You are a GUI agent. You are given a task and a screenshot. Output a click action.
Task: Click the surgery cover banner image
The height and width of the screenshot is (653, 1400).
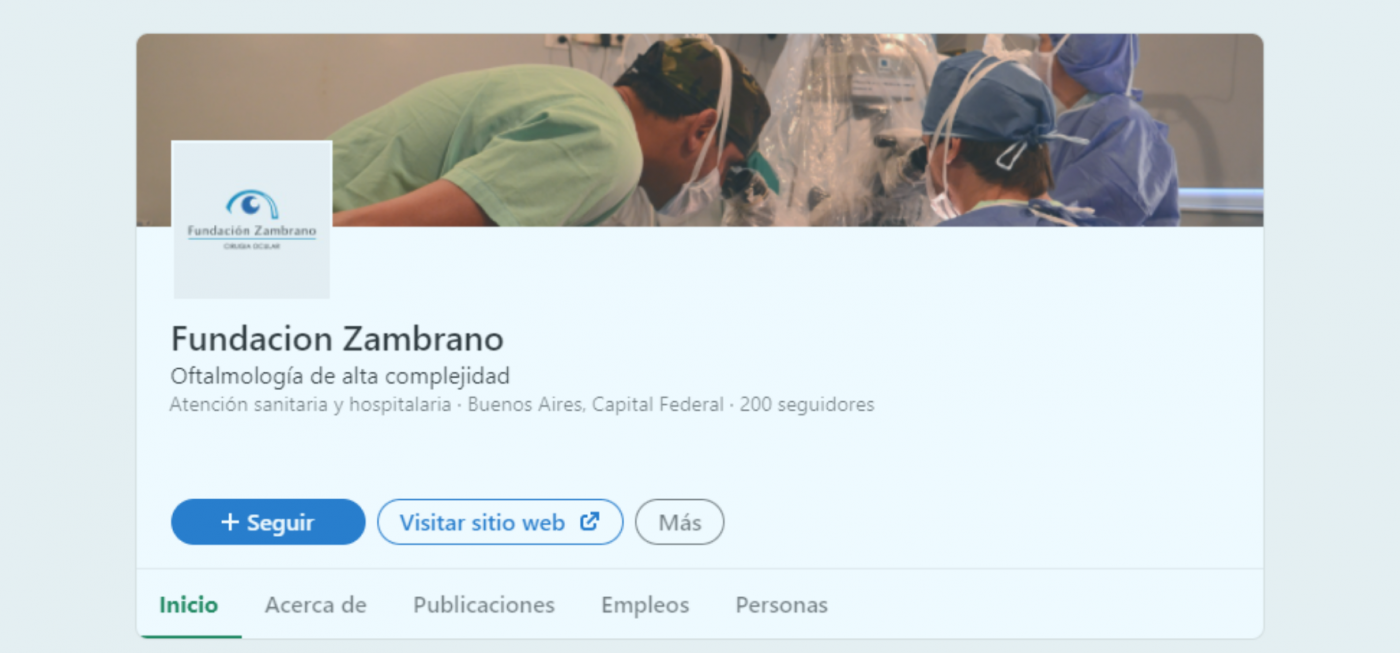[x=700, y=130]
